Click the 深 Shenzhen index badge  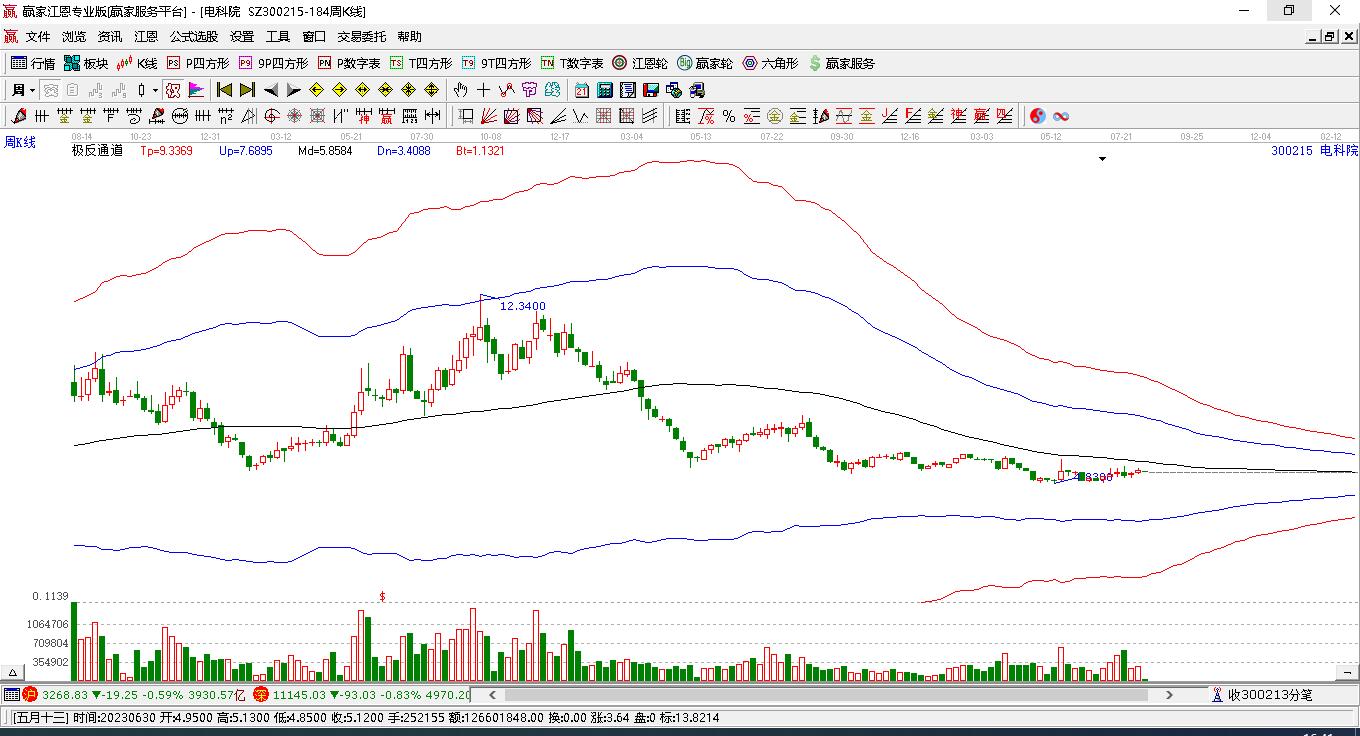[x=260, y=695]
